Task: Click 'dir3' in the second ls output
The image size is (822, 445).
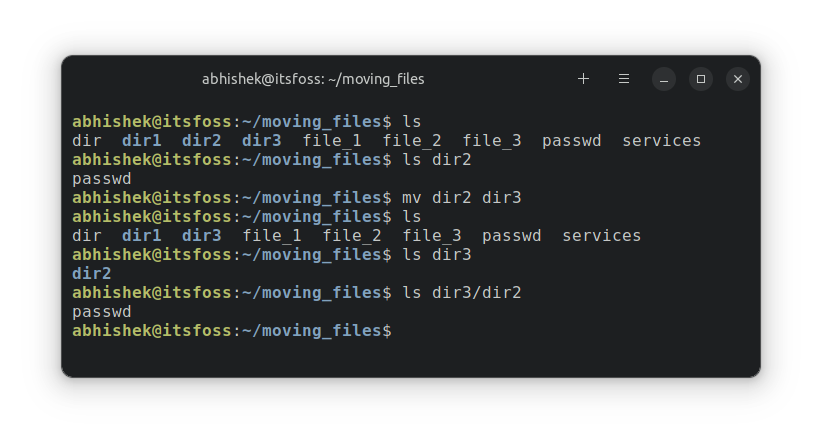Action: pyautogui.click(x=202, y=235)
